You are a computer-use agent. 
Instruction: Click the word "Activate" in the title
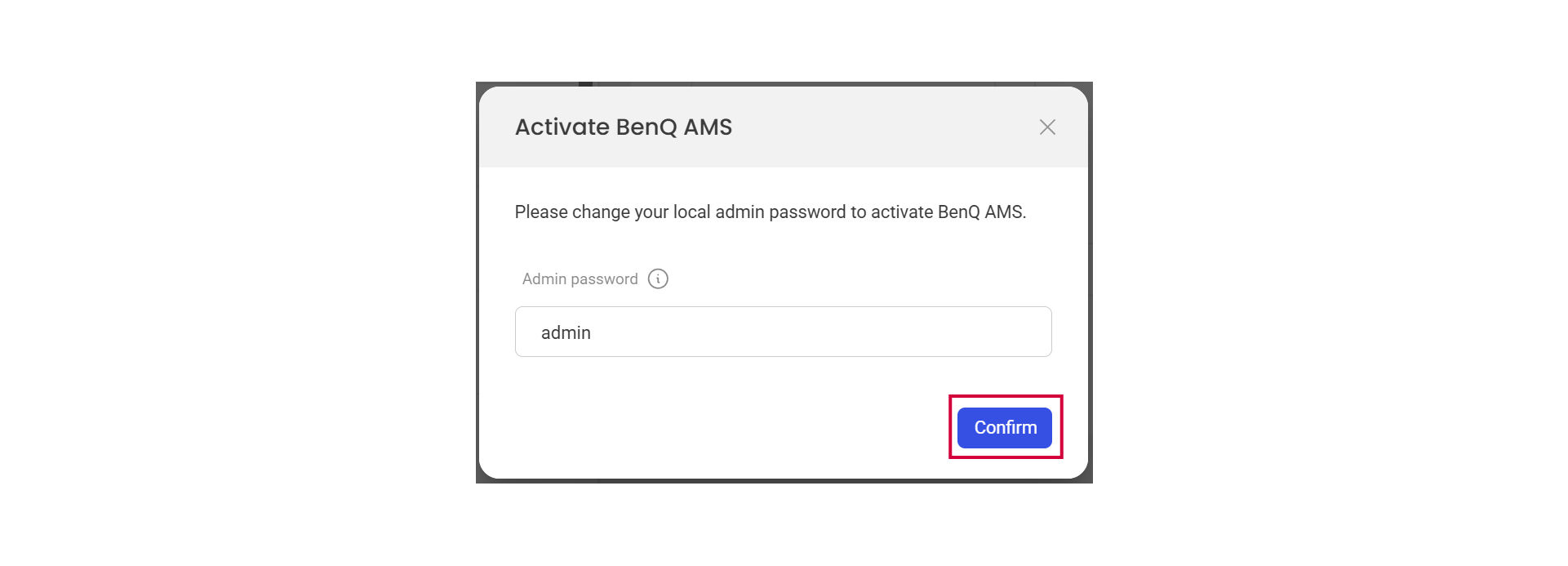[562, 127]
